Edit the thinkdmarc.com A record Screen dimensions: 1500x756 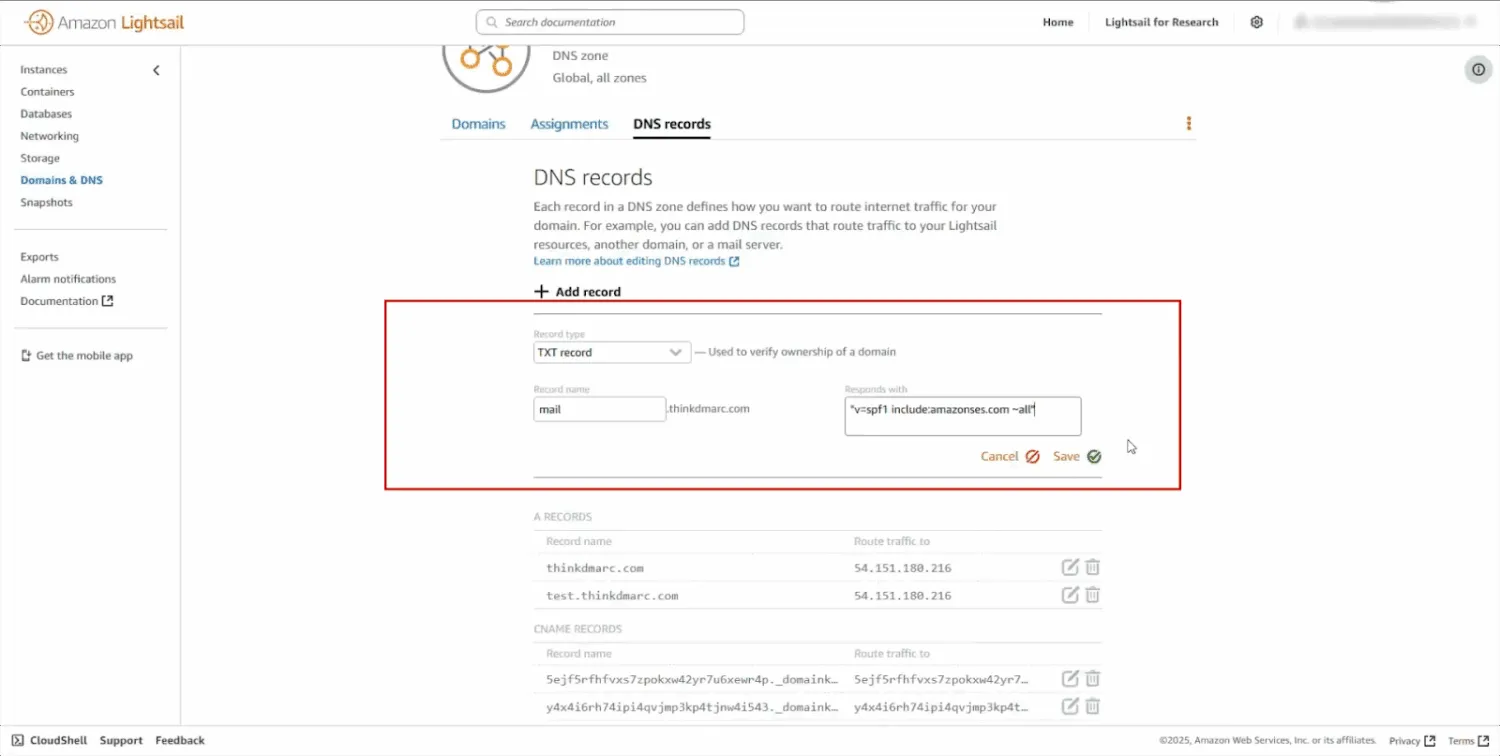pos(1070,567)
